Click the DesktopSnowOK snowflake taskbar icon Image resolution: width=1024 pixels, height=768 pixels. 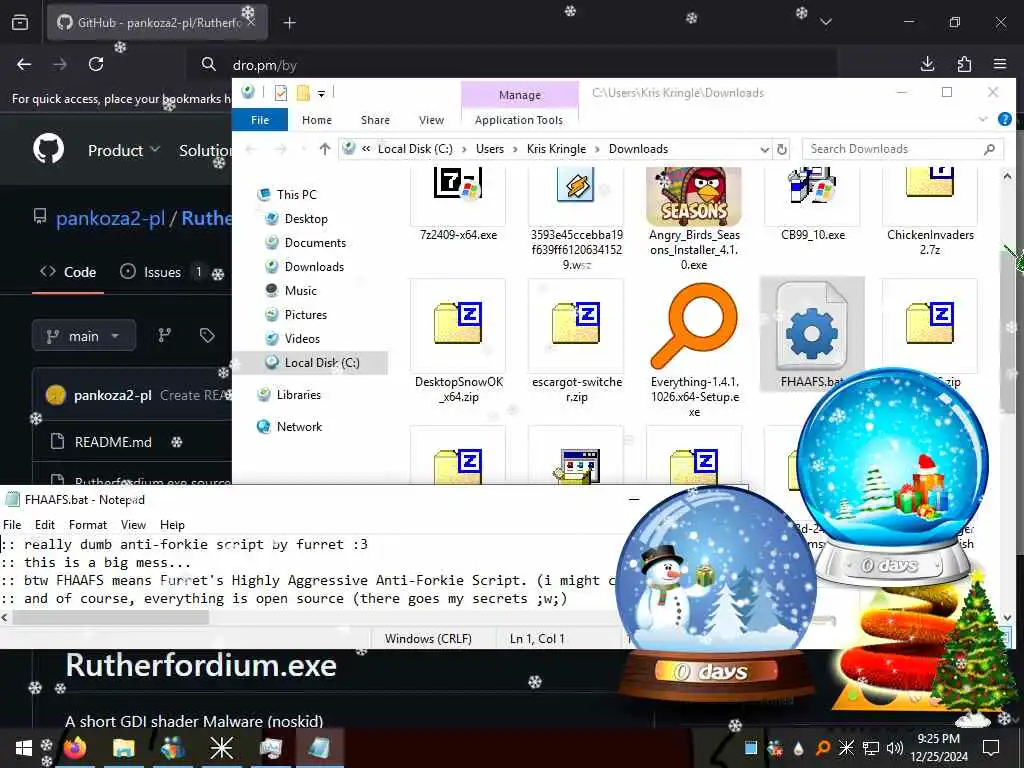click(221, 748)
